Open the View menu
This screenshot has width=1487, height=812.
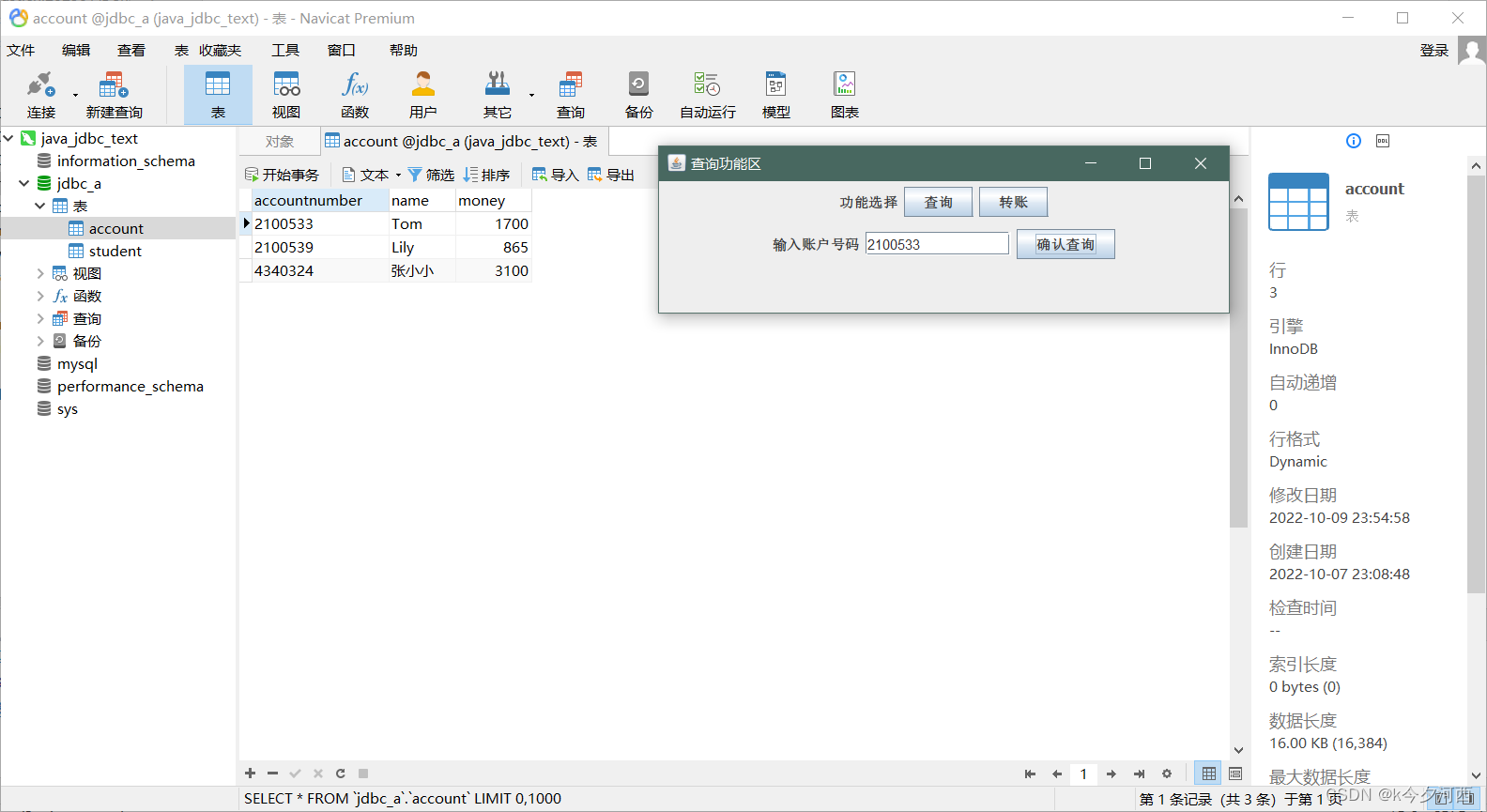tap(131, 50)
